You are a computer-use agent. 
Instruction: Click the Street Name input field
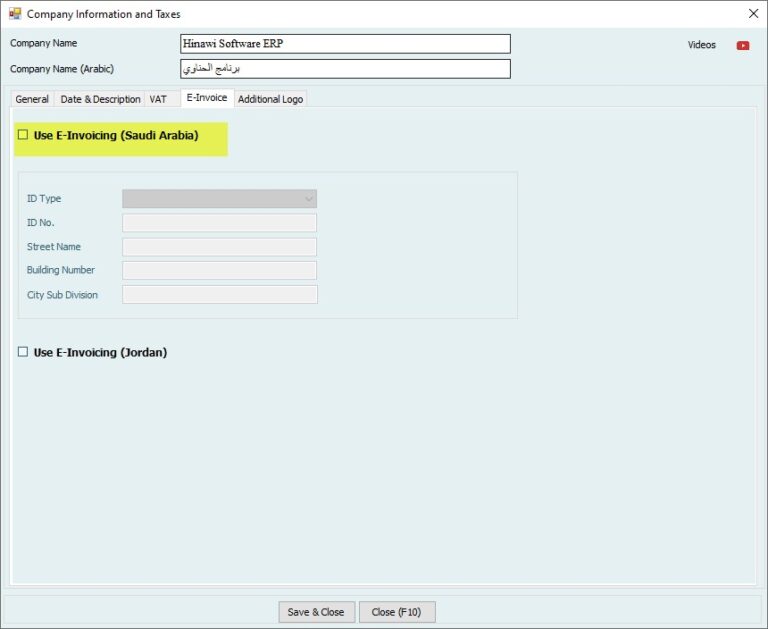point(219,247)
